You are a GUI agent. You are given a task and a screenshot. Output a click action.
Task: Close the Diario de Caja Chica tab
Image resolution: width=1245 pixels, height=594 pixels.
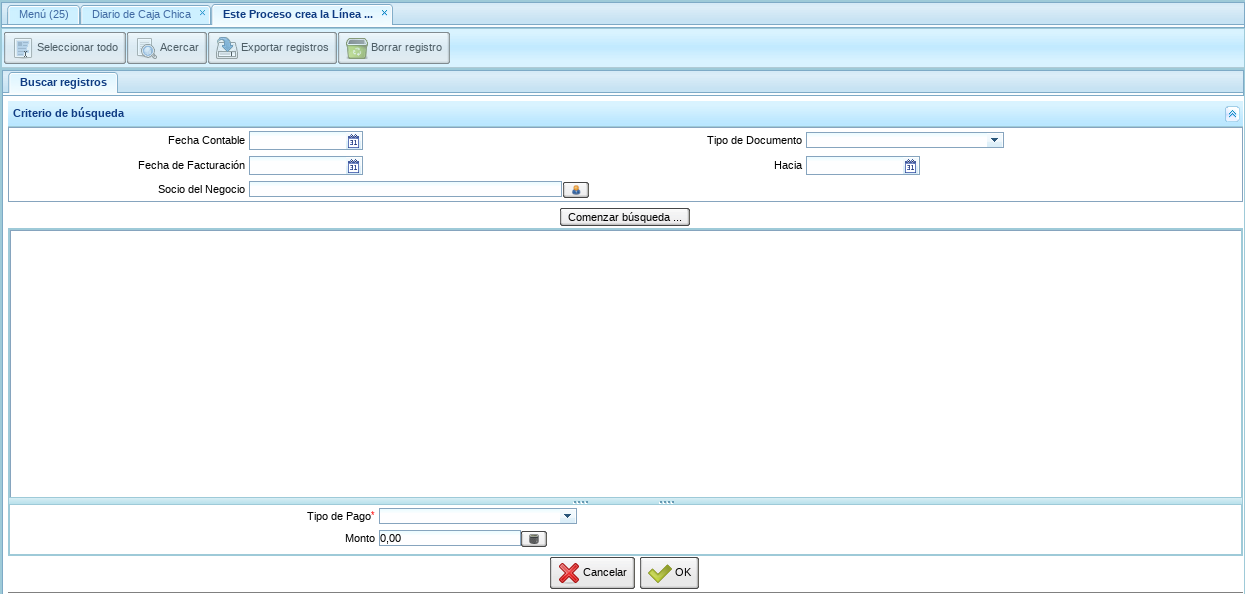(x=202, y=13)
